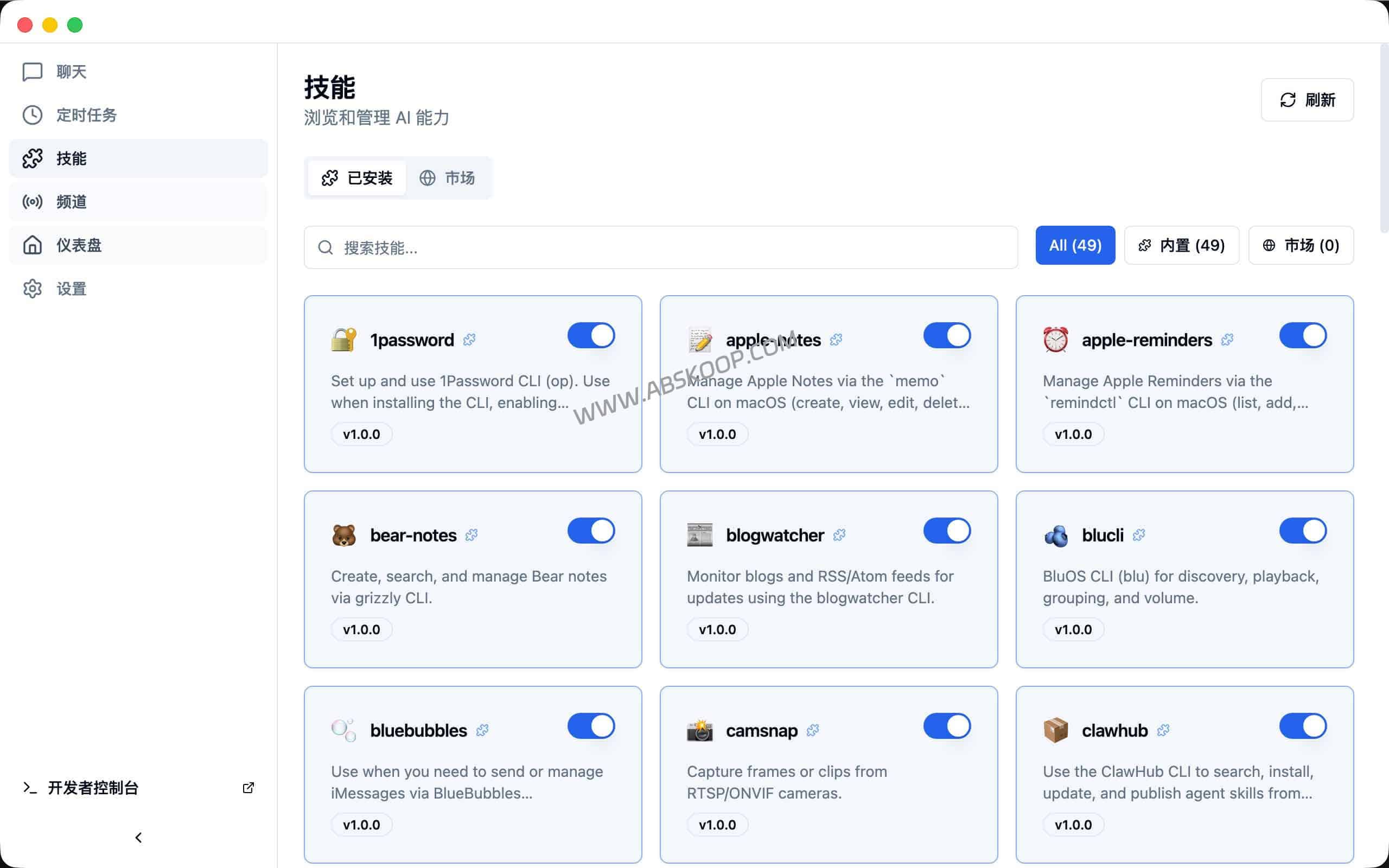The height and width of the screenshot is (868, 1389).
Task: Select the All (49) filter pill
Action: click(x=1075, y=245)
